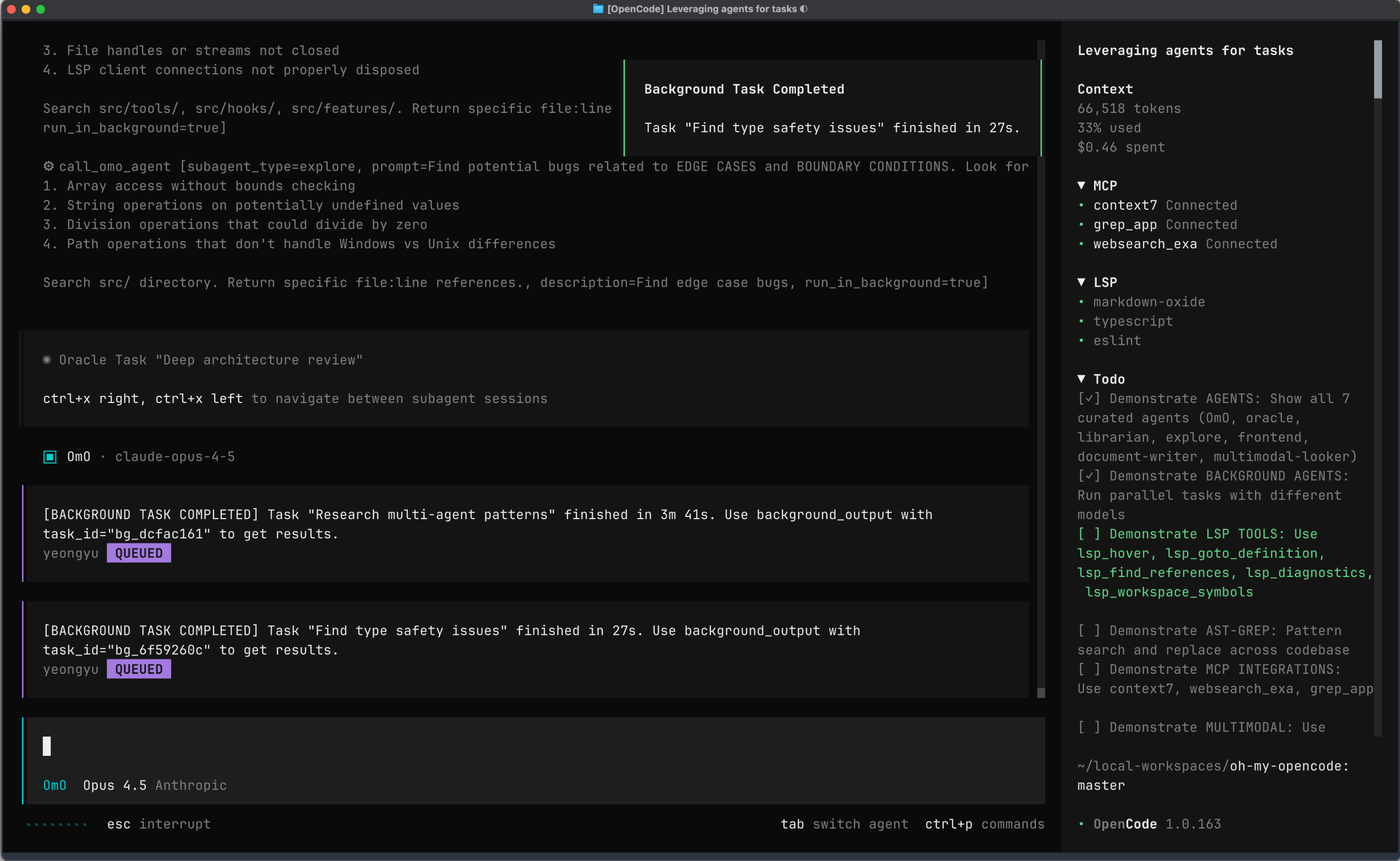Click the green bullet beside context7
Screen dimensions: 1400x861
click(1081, 205)
